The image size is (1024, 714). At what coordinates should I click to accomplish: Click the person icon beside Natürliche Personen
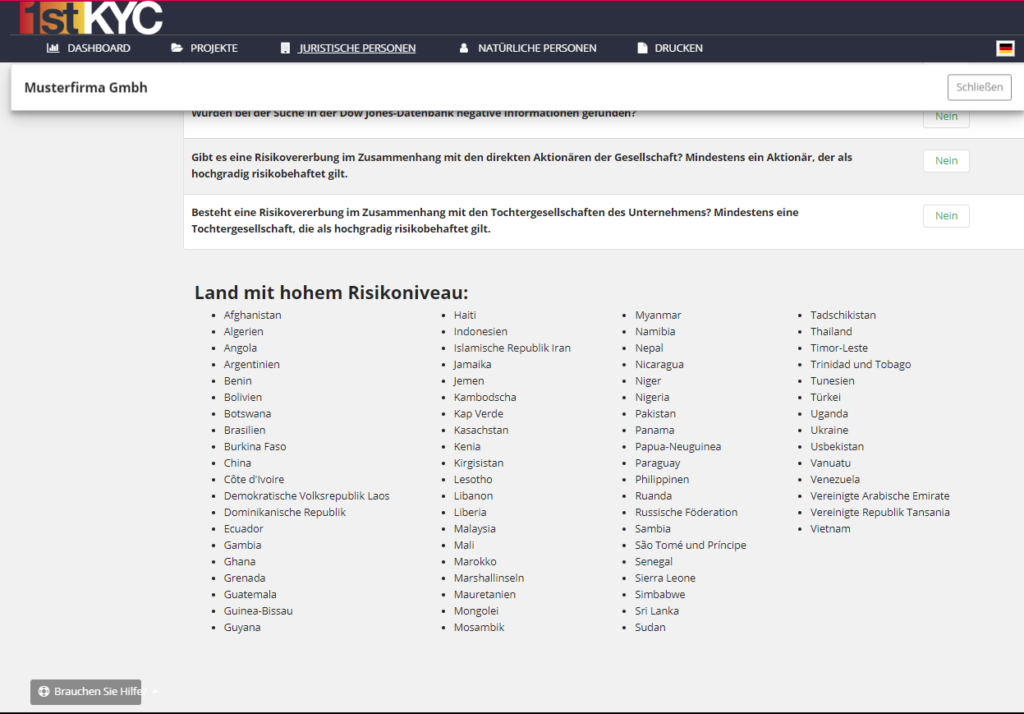point(464,48)
